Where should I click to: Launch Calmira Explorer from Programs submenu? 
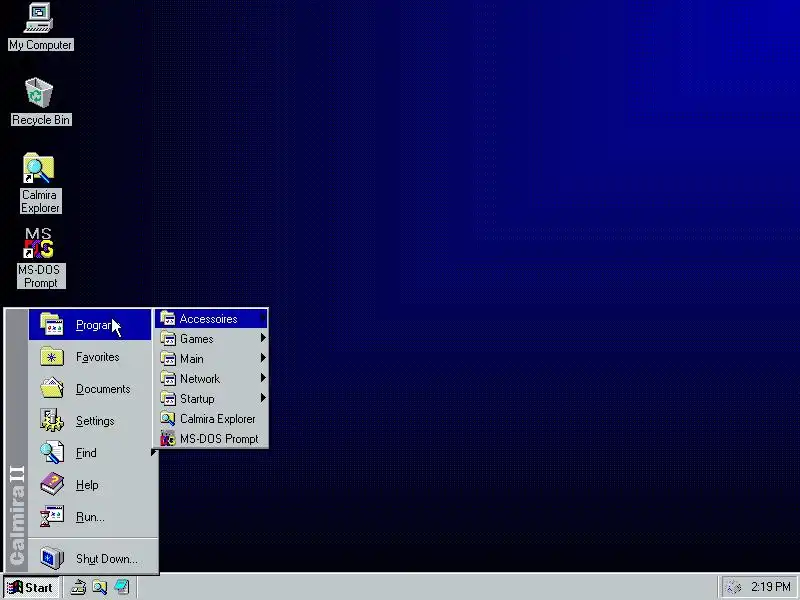tap(211, 419)
